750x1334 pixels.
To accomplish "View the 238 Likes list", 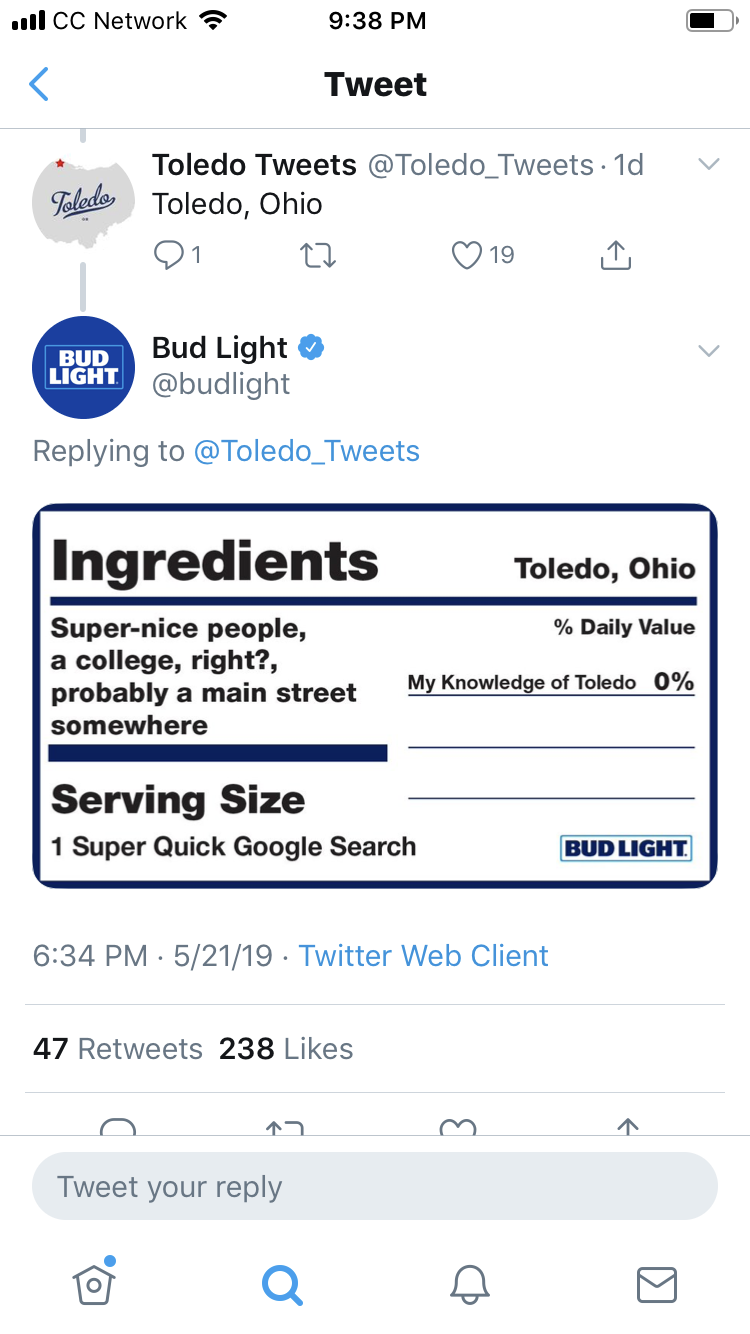I will coord(286,1049).
